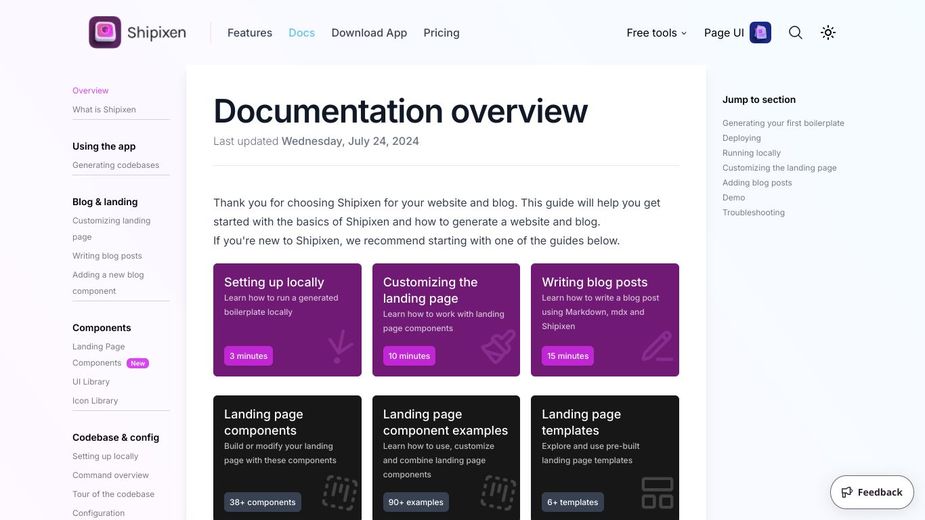The height and width of the screenshot is (520, 925).
Task: Open Command overview sidebar link
Action: click(x=110, y=475)
